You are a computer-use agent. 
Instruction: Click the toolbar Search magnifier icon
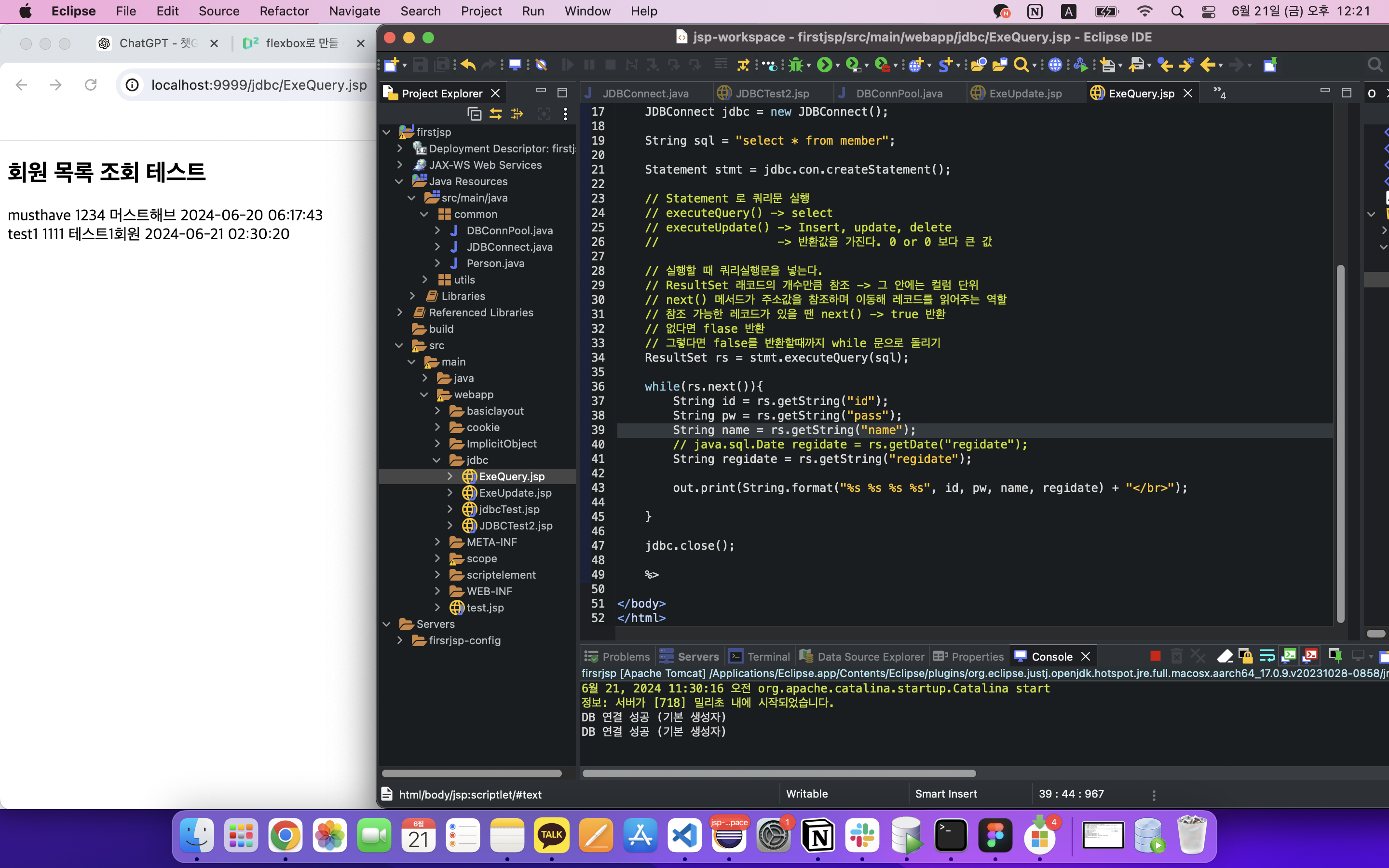pyautogui.click(x=1021, y=65)
